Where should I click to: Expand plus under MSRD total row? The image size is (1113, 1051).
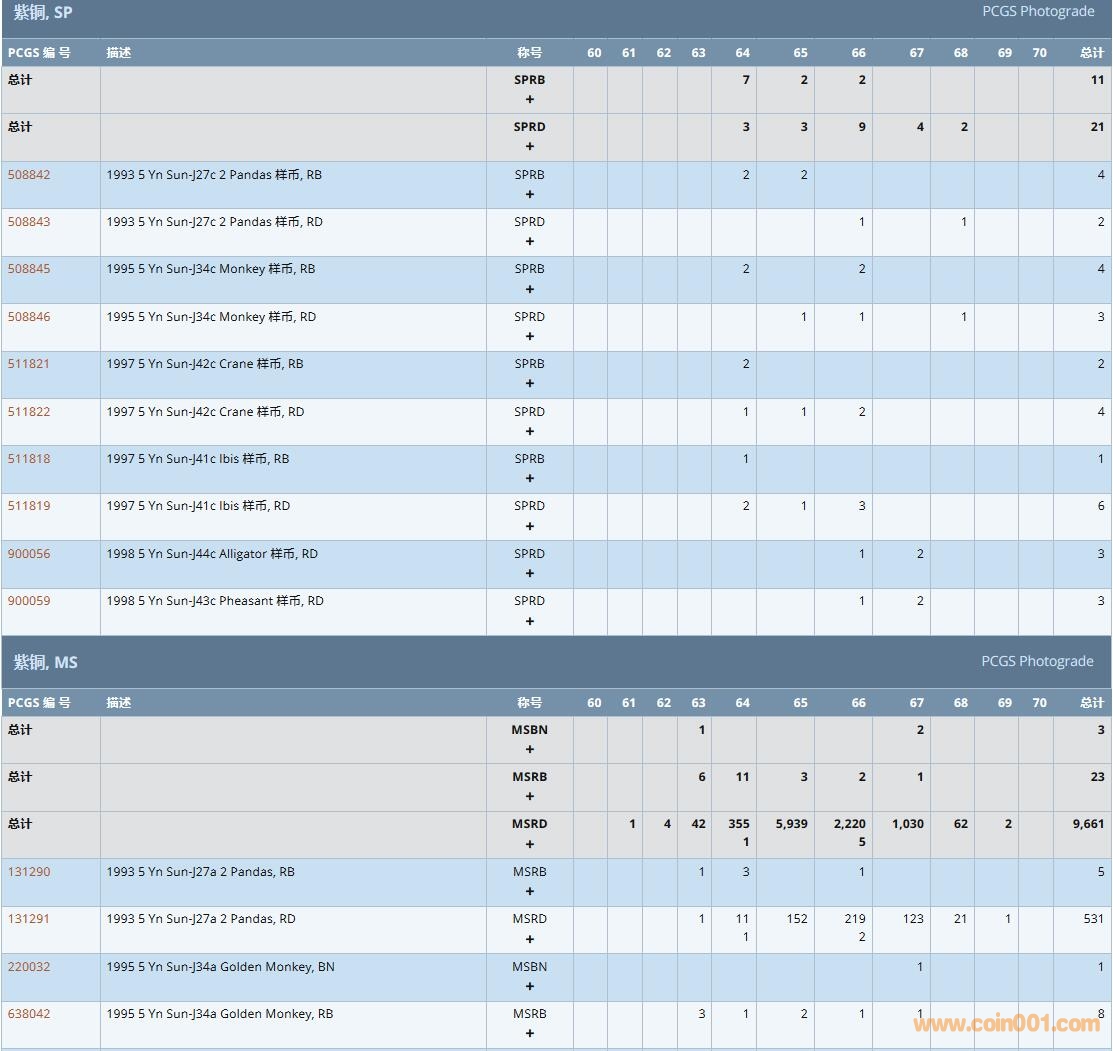click(x=530, y=844)
